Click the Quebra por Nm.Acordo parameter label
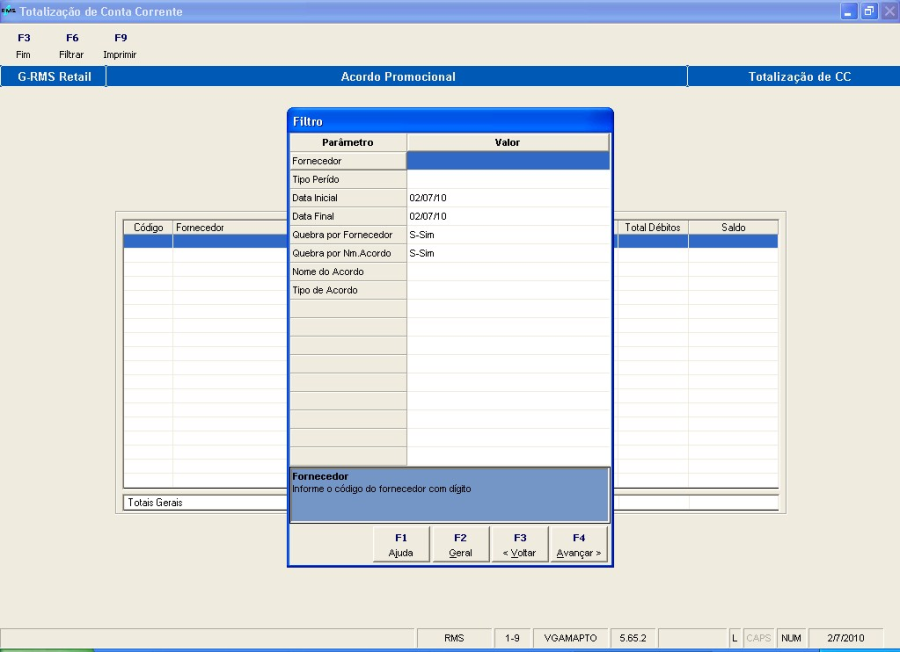This screenshot has width=900, height=652. 348,253
